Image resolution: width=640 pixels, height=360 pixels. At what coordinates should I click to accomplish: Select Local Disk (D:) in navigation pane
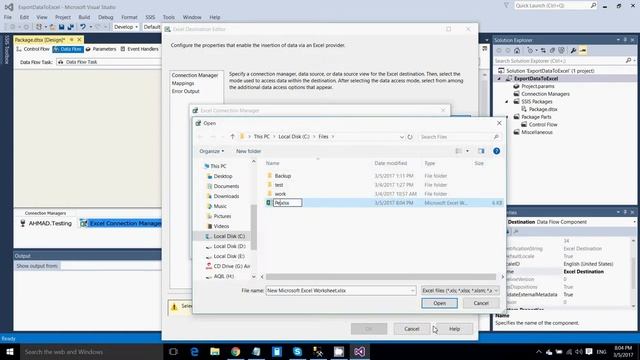(x=229, y=246)
